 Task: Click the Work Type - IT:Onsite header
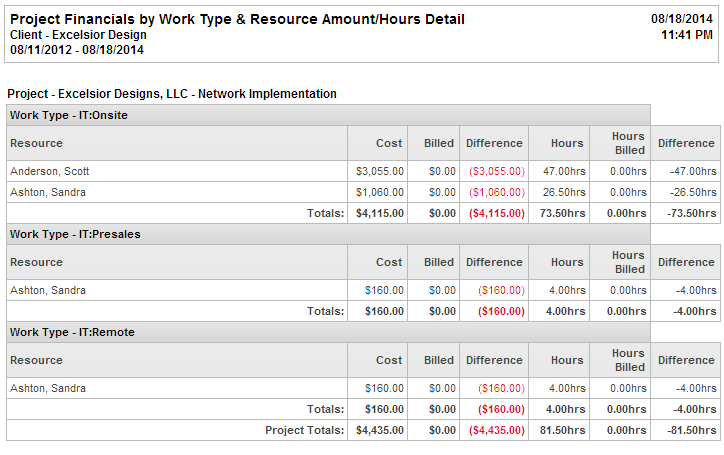tap(69, 115)
